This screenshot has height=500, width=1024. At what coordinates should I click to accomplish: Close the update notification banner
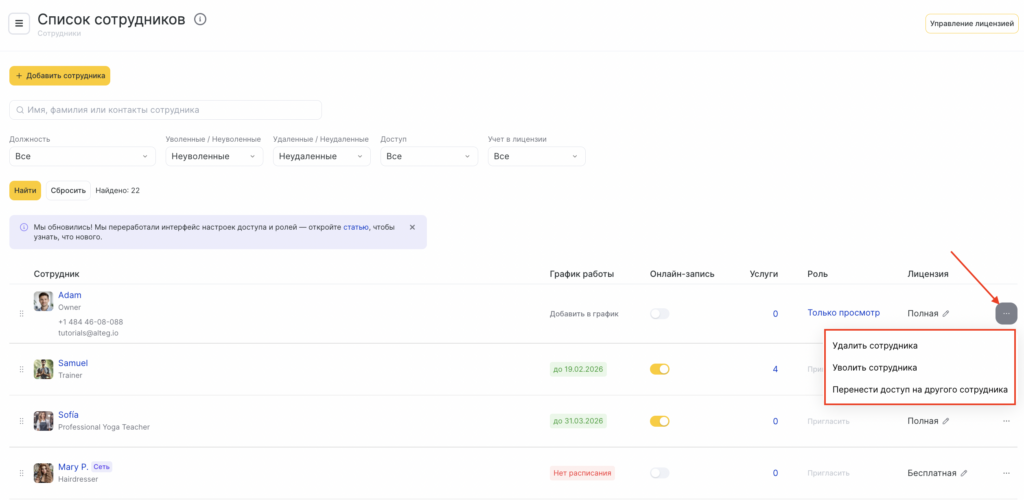point(412,227)
